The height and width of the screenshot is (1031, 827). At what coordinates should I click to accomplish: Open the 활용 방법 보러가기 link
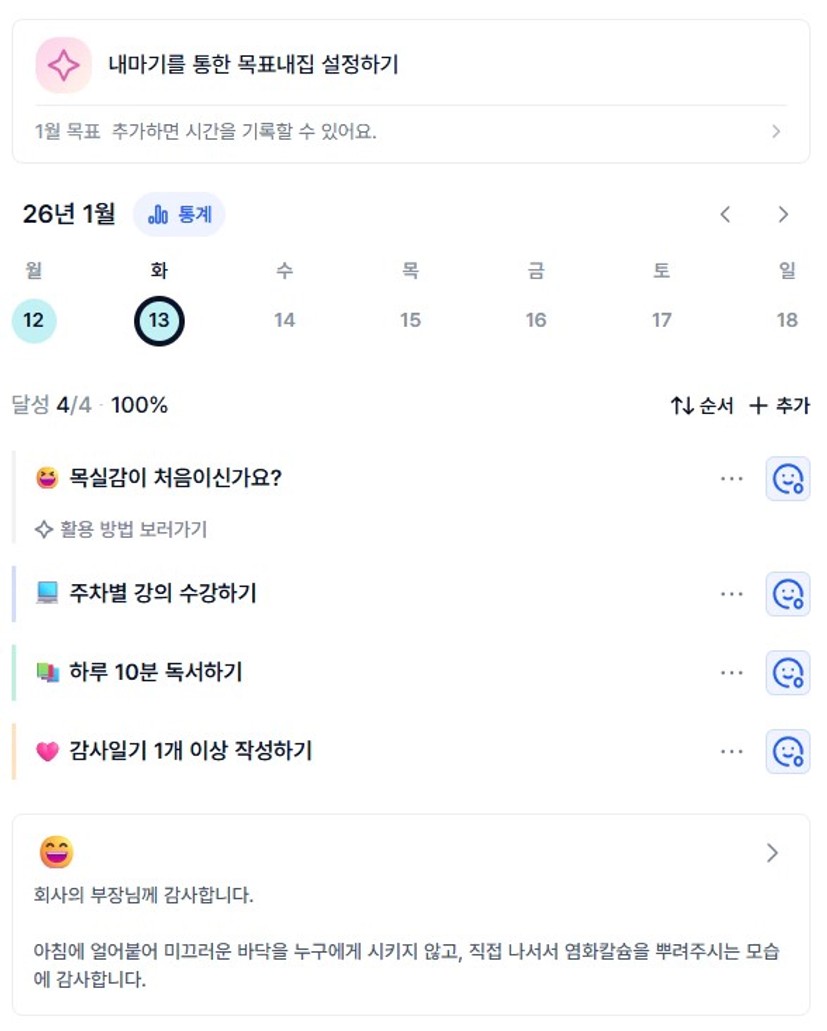pyautogui.click(x=122, y=529)
